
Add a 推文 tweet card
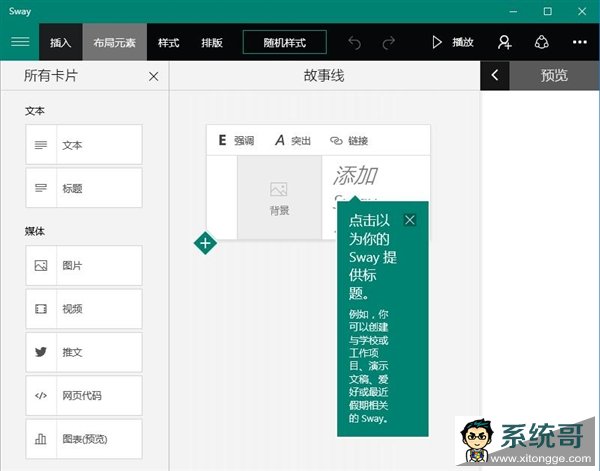[x=84, y=352]
